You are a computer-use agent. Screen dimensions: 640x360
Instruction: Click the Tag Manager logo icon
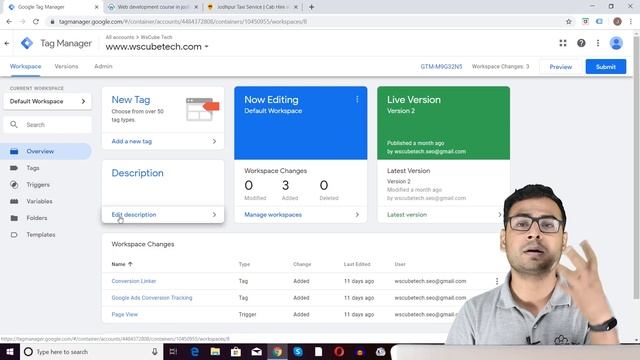click(x=27, y=43)
